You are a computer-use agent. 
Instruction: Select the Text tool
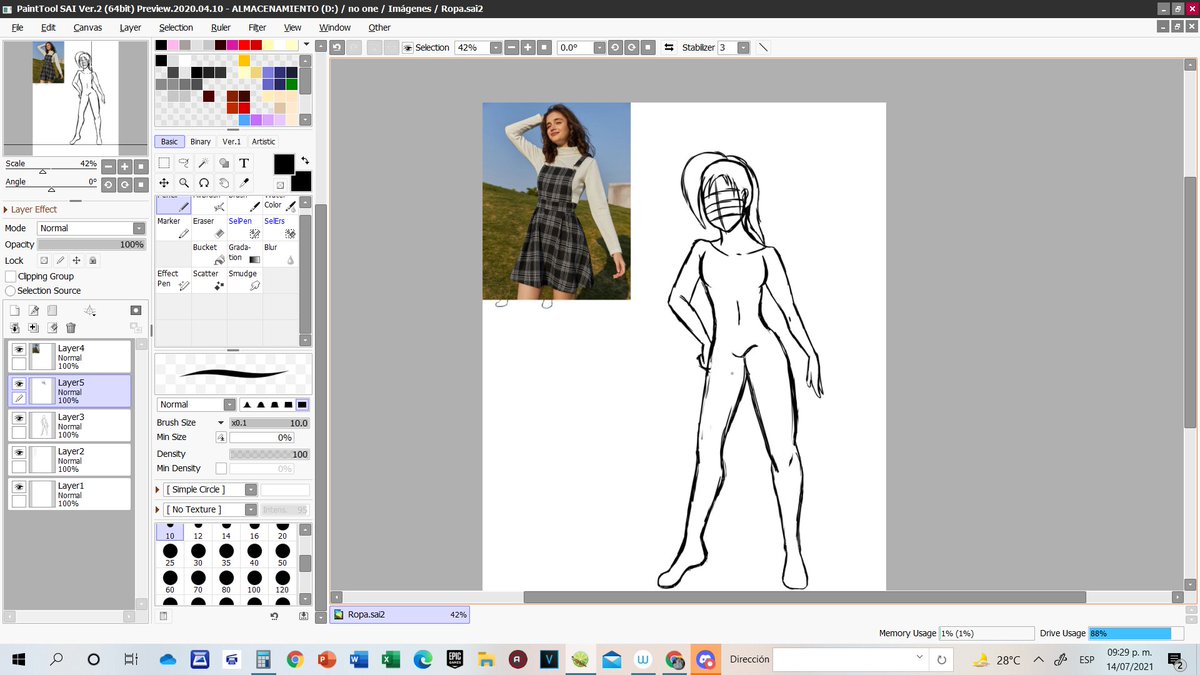point(243,163)
